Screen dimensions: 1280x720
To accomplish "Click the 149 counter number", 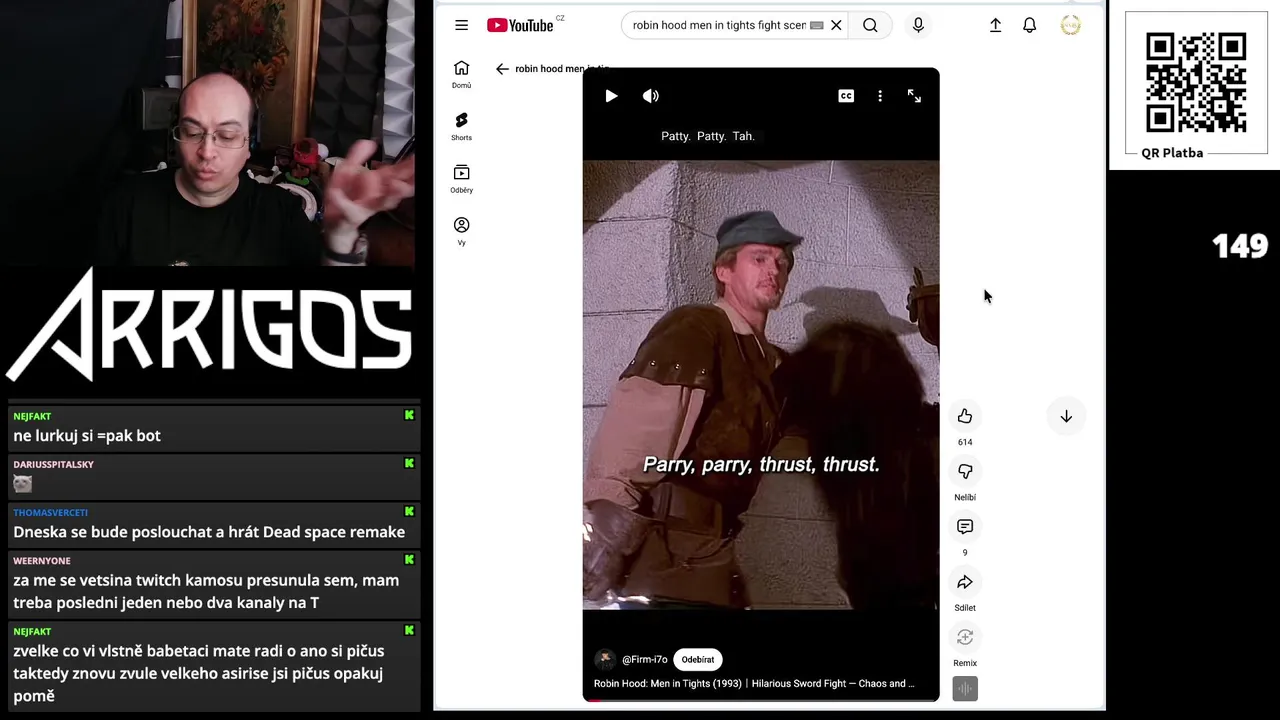I will tap(1240, 246).
